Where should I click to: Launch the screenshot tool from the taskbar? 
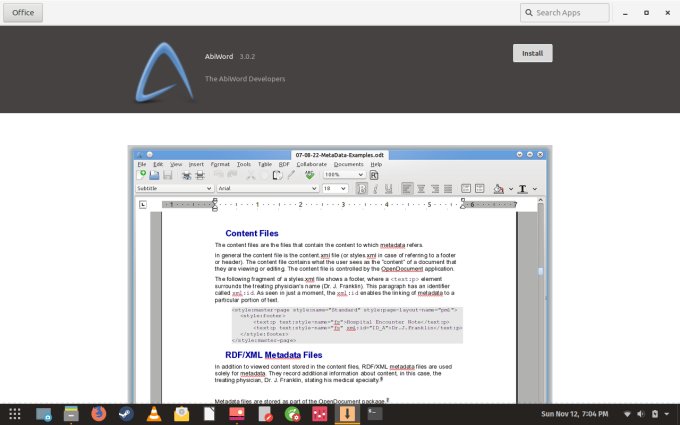[43, 414]
